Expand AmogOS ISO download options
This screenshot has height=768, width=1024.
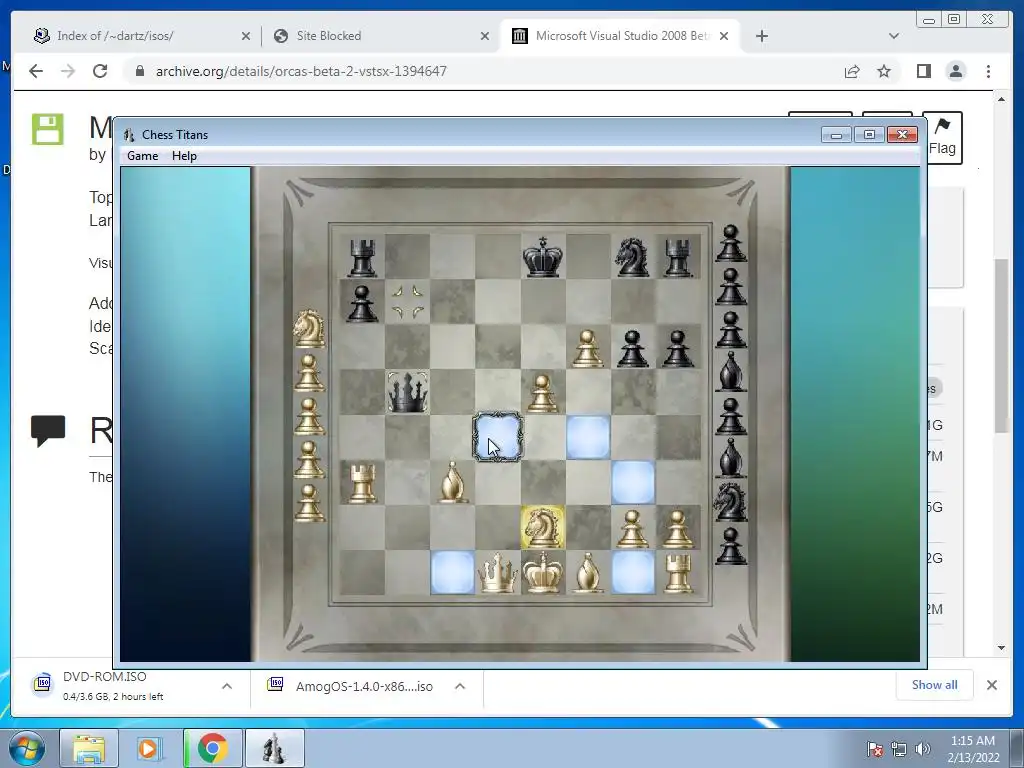point(460,686)
